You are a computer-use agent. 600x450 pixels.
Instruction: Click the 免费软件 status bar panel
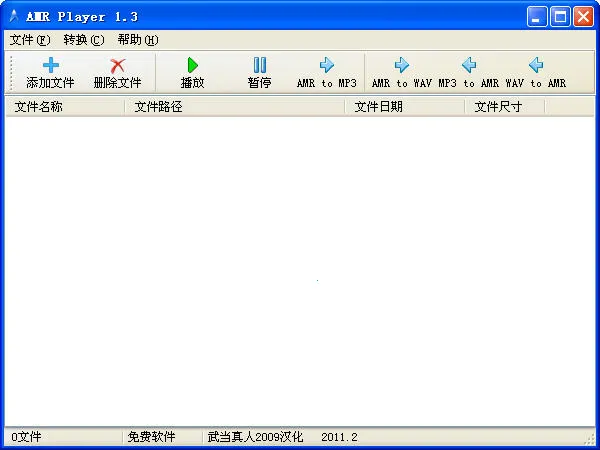(x=162, y=437)
